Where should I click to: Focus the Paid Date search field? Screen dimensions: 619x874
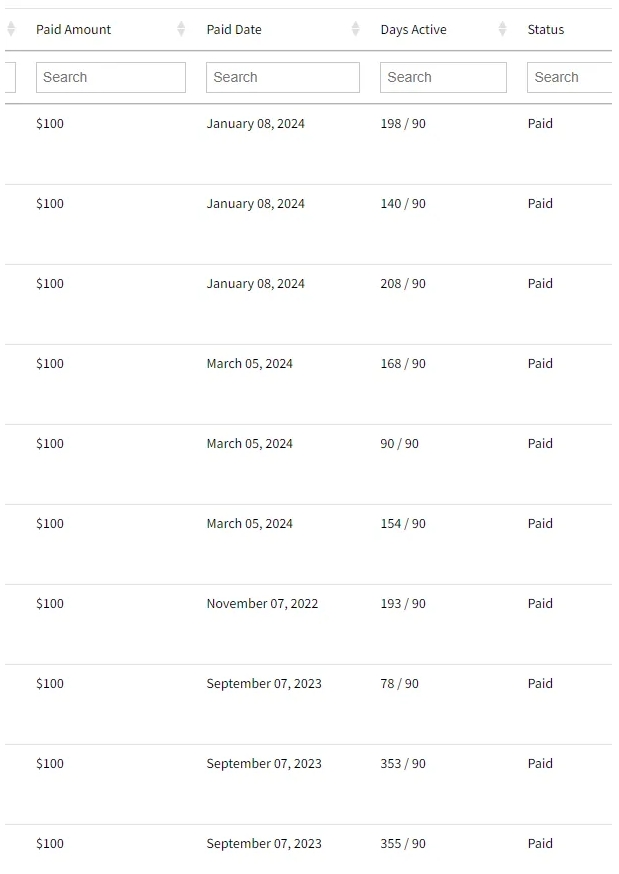click(282, 77)
